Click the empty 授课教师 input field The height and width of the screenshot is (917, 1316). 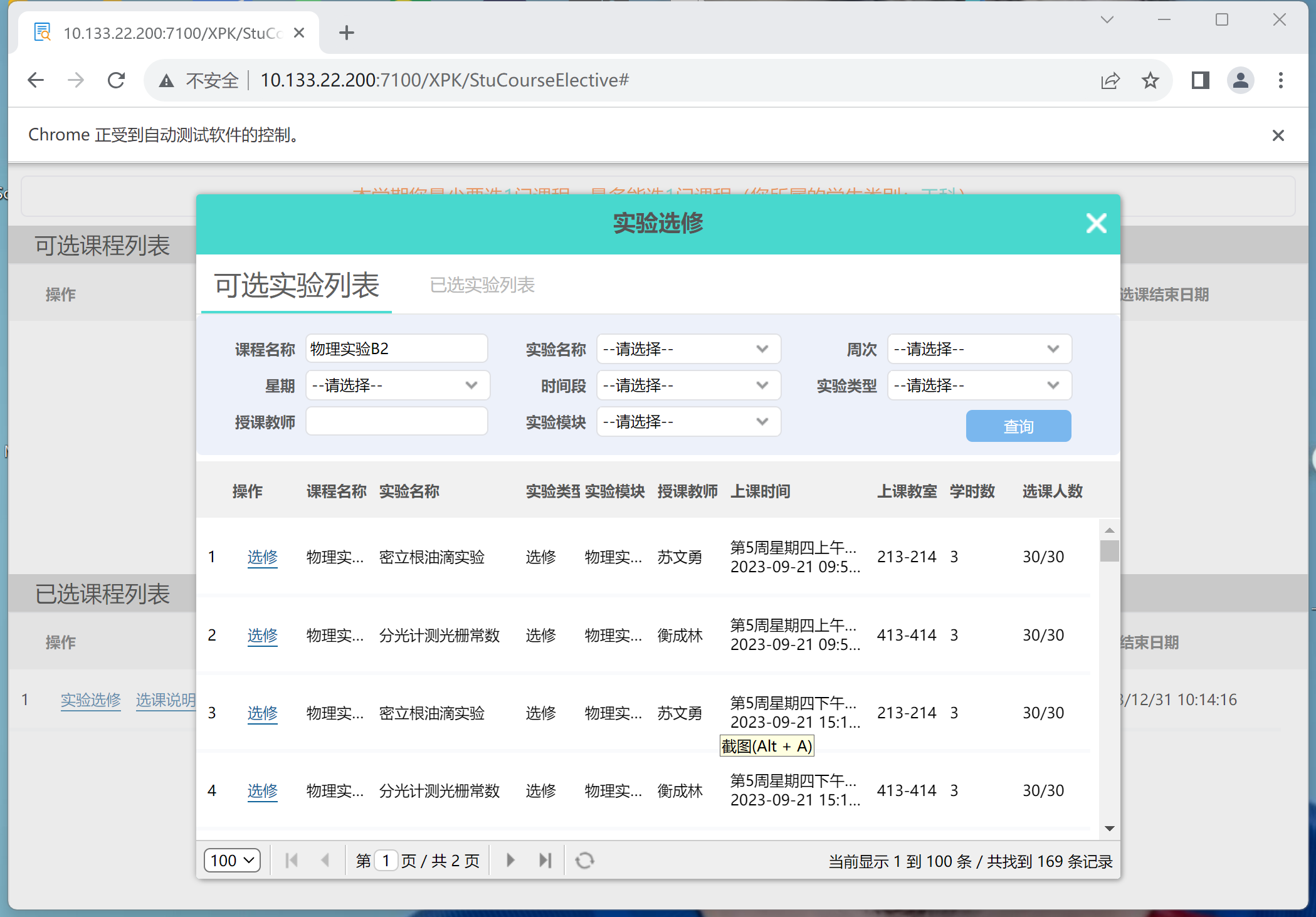396,421
